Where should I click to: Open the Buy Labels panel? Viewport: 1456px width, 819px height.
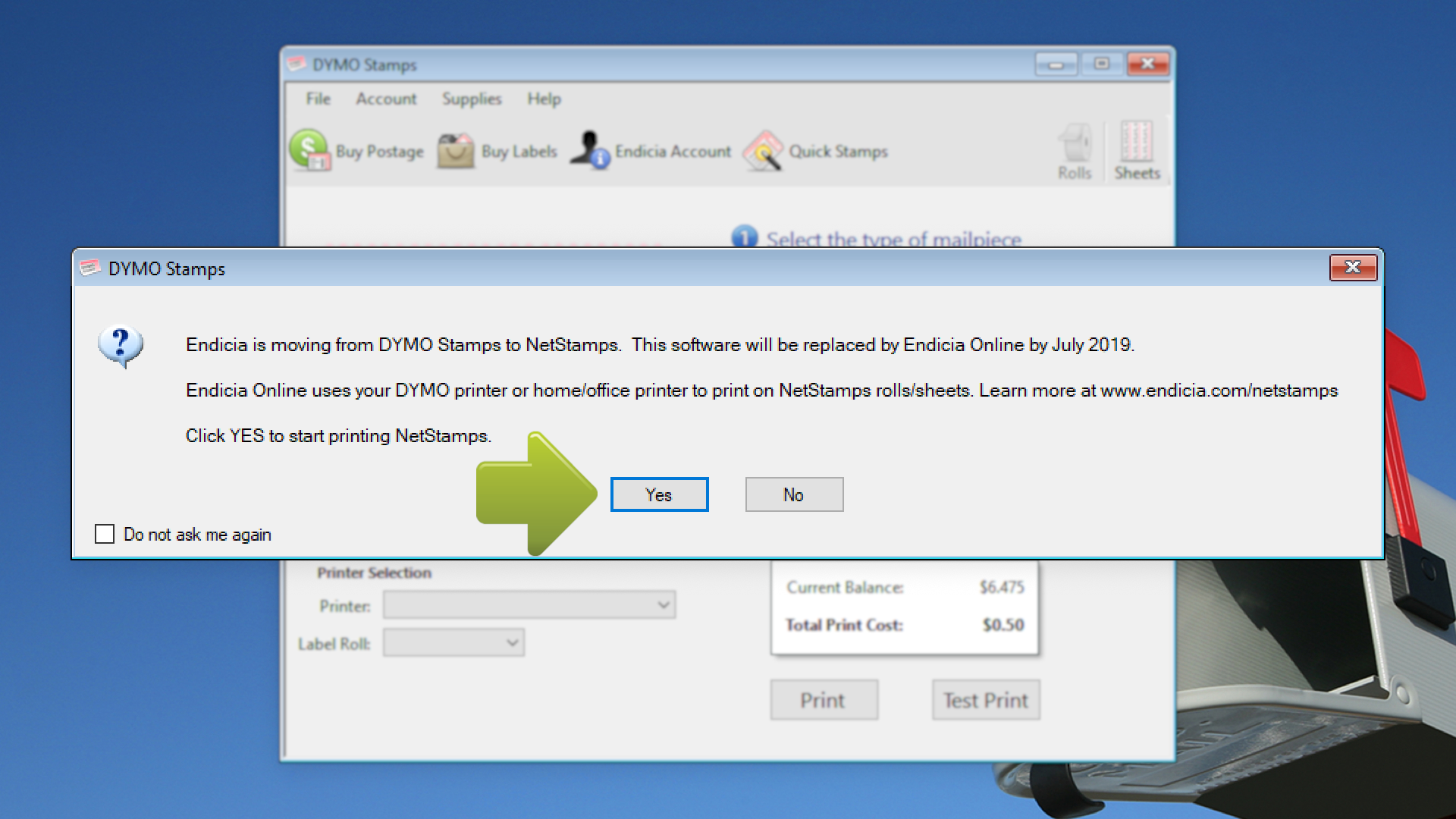(497, 152)
